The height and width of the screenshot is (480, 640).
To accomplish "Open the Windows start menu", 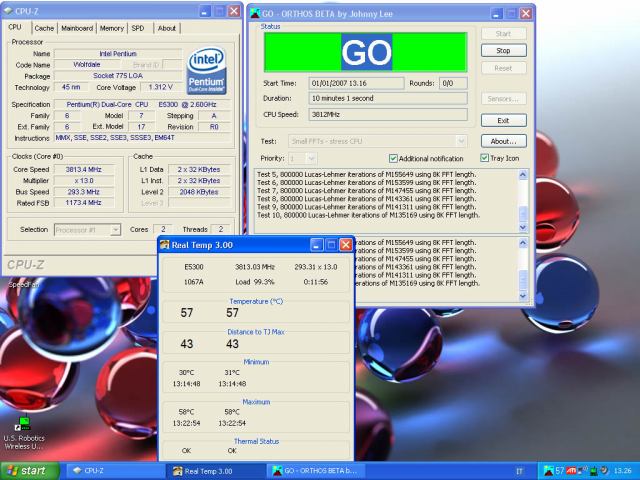I will (x=29, y=471).
